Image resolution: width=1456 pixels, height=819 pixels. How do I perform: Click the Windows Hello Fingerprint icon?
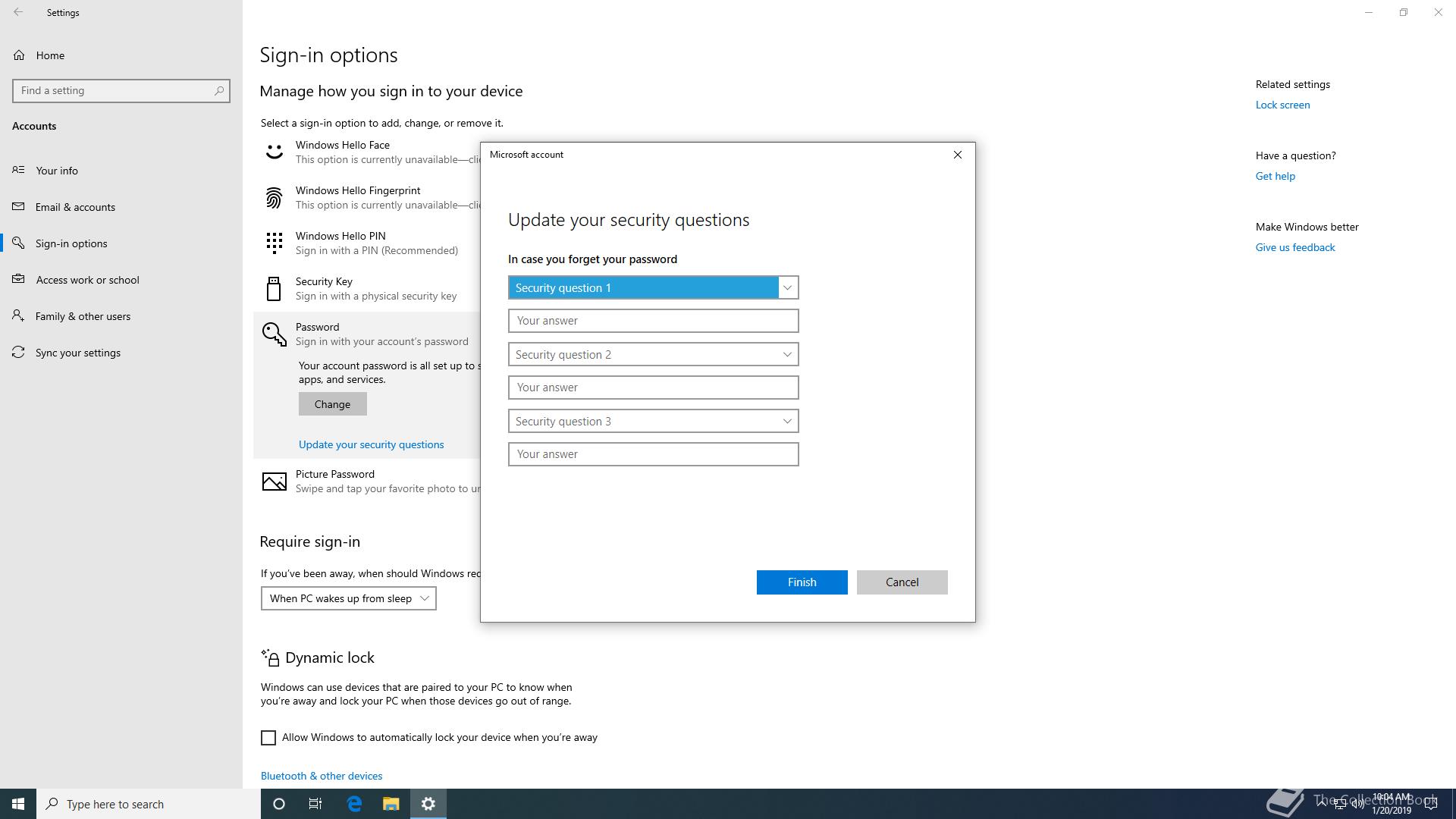point(274,198)
